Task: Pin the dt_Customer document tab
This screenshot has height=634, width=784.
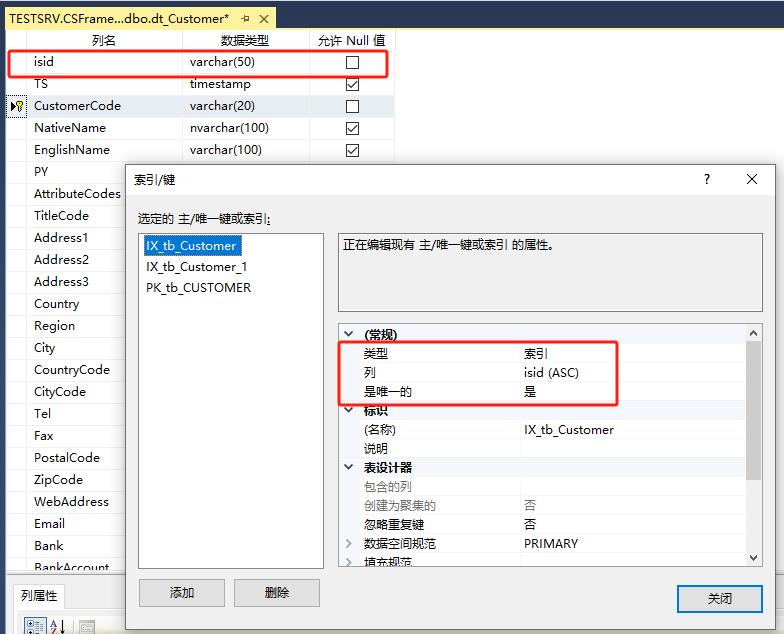Action: click(246, 18)
